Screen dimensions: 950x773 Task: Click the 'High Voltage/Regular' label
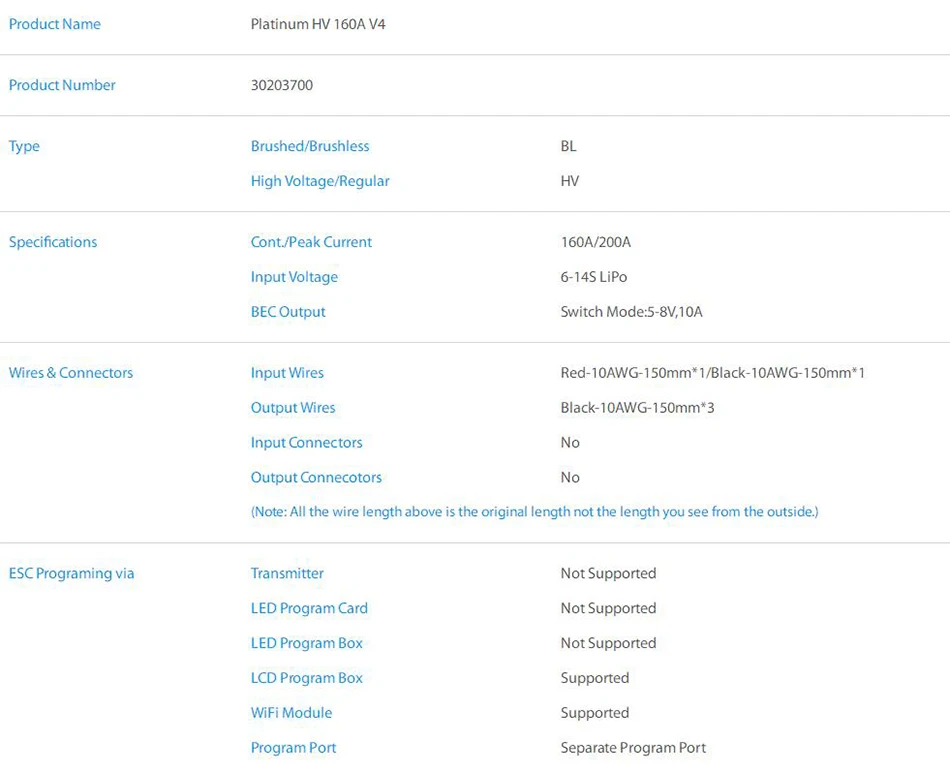tap(320, 181)
